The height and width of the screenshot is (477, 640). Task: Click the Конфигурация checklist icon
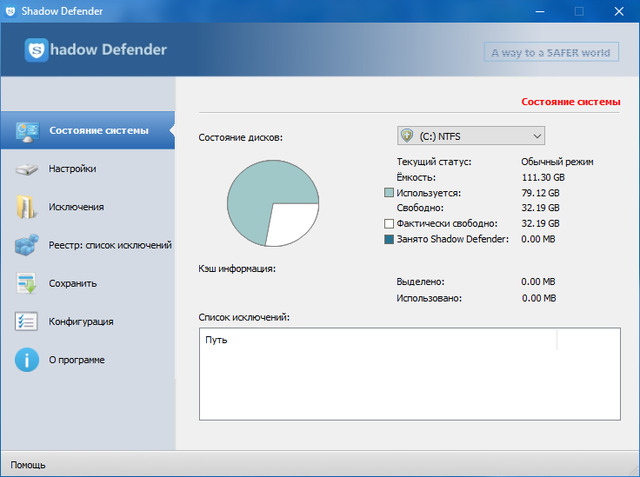coord(26,321)
